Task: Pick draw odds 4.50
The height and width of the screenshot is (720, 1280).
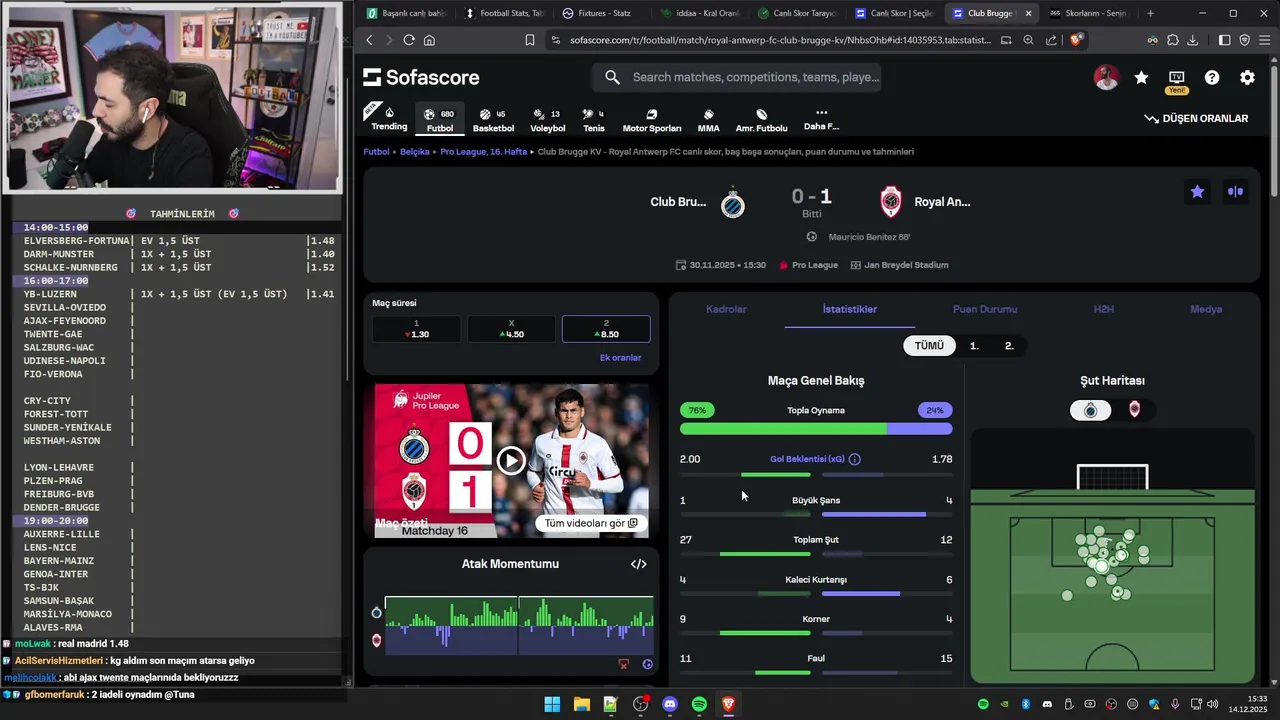Action: pos(511,329)
